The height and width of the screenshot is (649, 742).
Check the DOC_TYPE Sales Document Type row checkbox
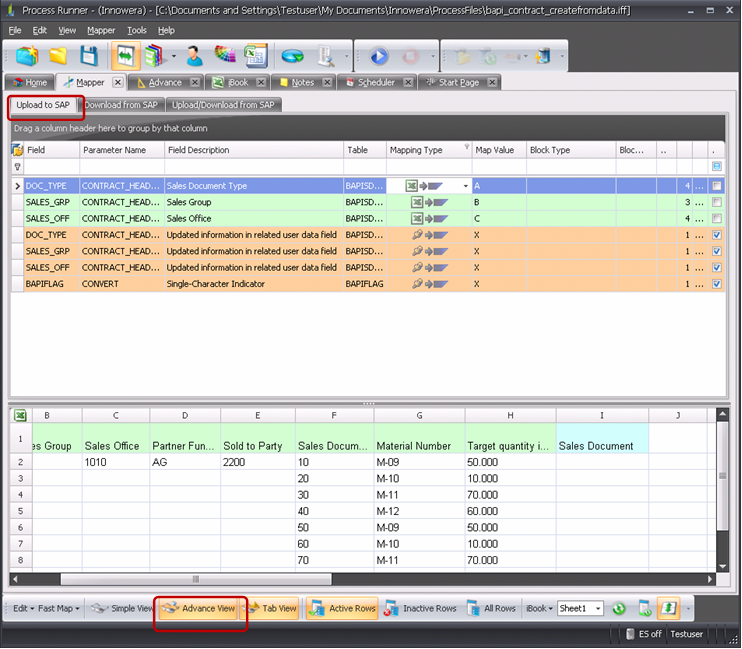click(716, 186)
